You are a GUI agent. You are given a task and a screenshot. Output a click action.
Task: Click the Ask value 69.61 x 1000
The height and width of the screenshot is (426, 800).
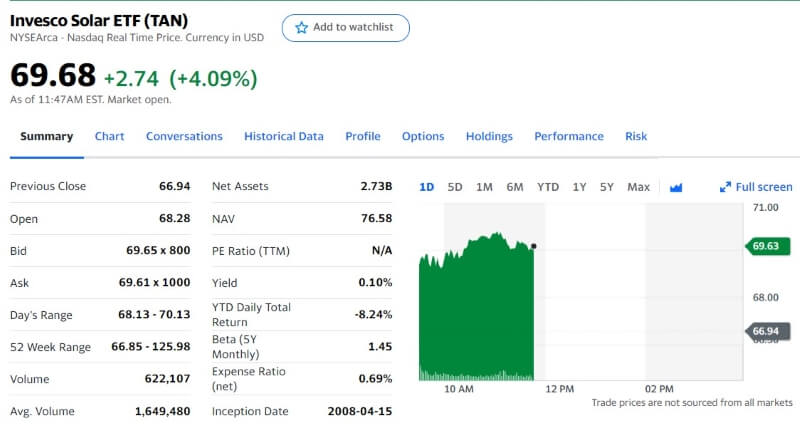[155, 283]
